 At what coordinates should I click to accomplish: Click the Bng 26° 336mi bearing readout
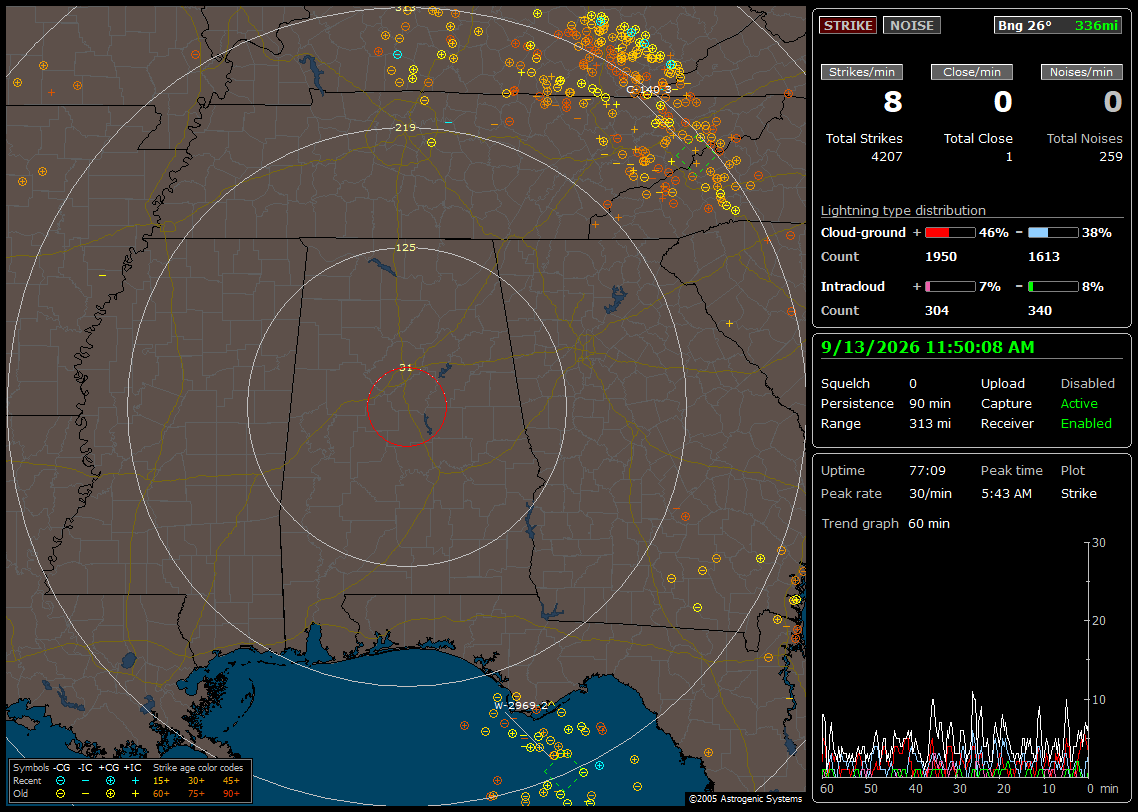(x=1057, y=25)
